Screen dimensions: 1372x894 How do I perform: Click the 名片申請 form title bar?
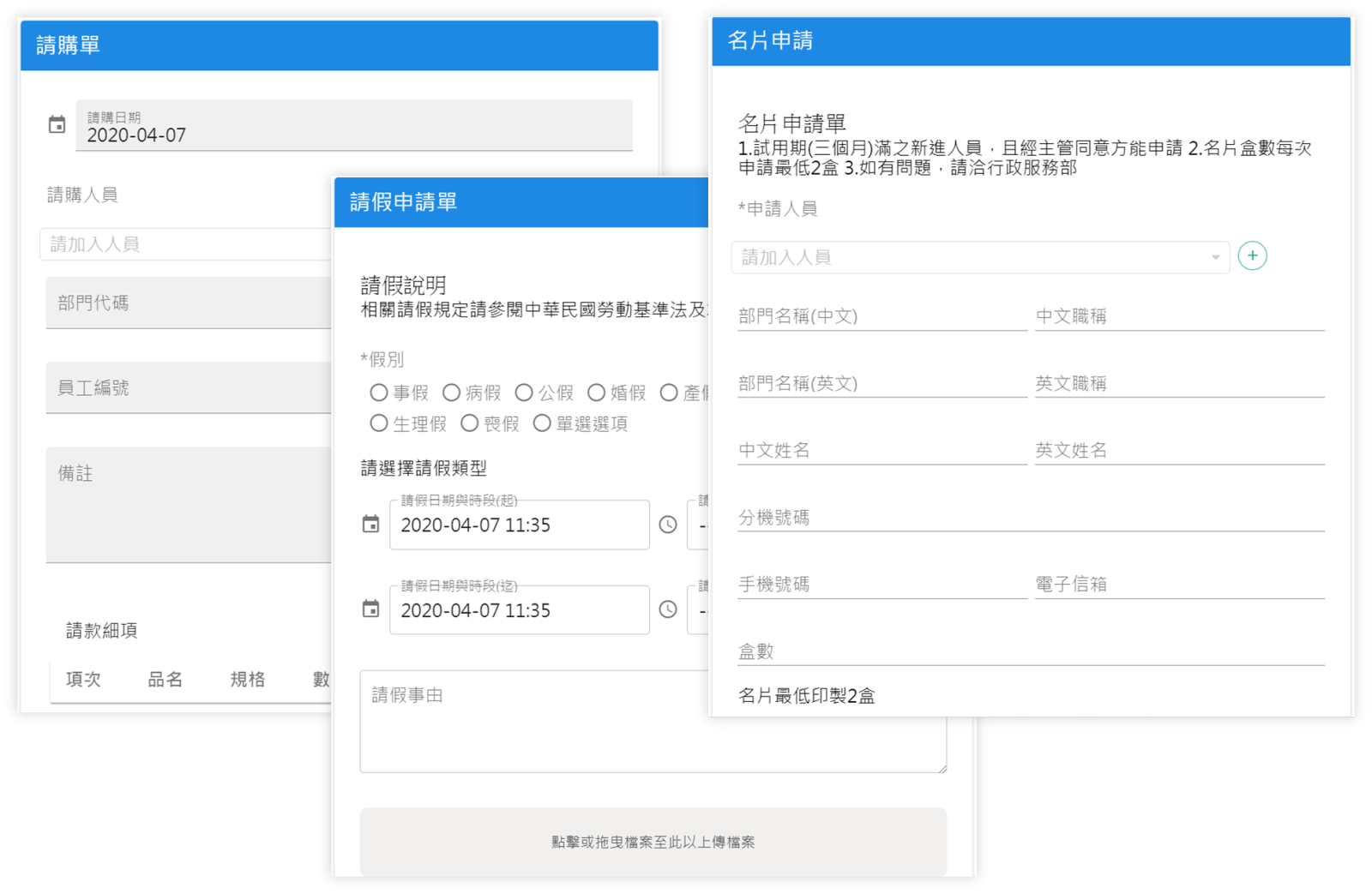point(1032,41)
